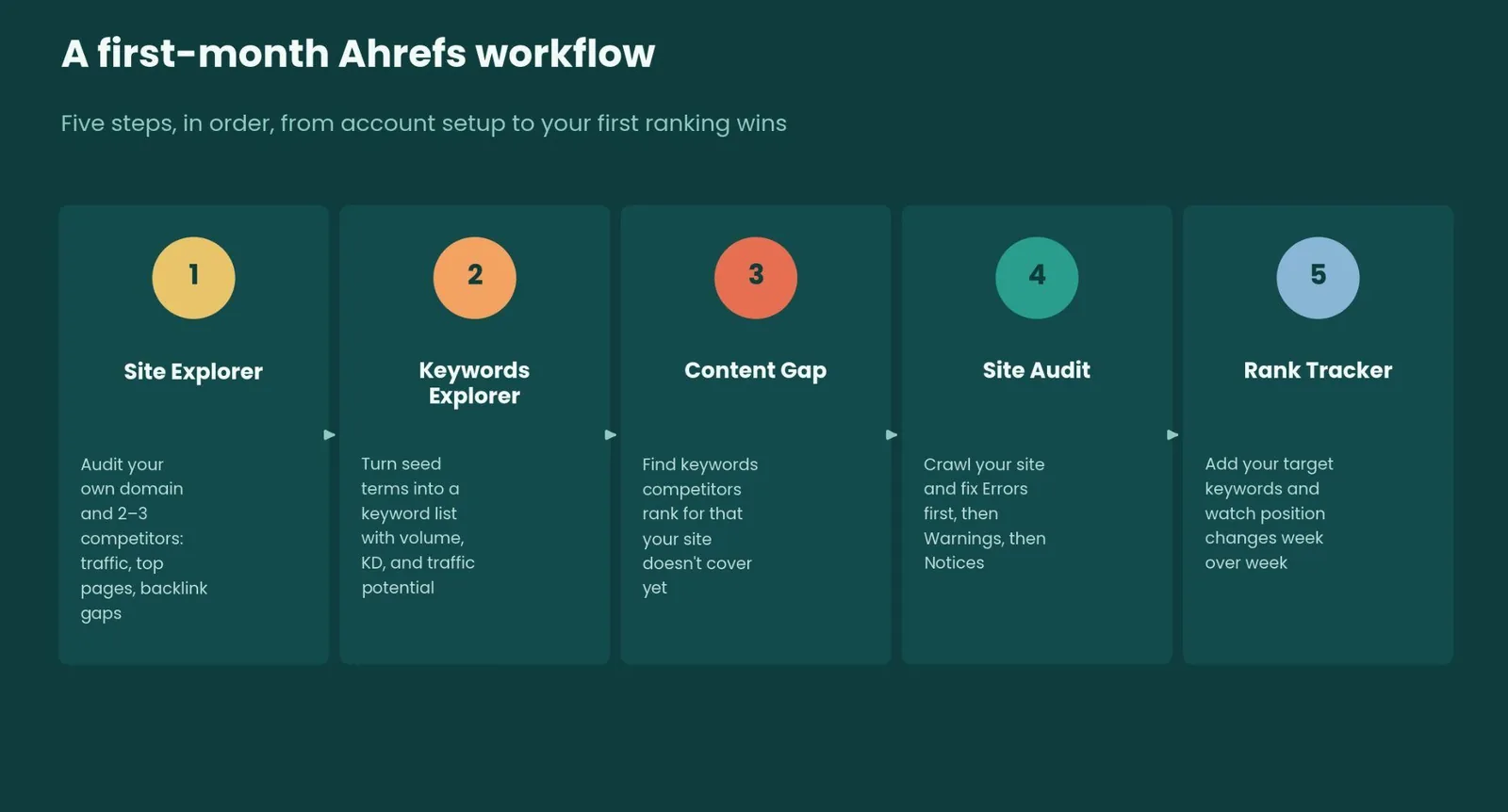This screenshot has width=1508, height=812.
Task: Select the Keywords Explorer heading
Action: (x=474, y=382)
